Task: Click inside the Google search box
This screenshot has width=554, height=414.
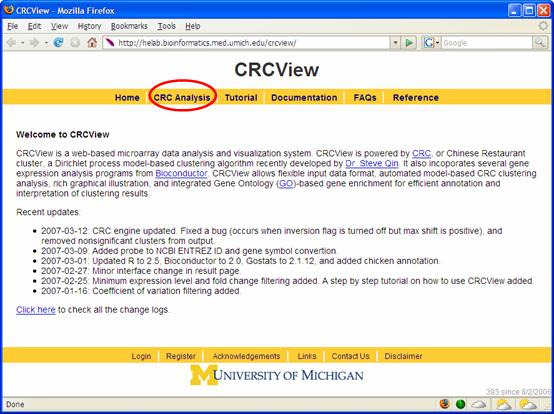Action: (x=487, y=43)
